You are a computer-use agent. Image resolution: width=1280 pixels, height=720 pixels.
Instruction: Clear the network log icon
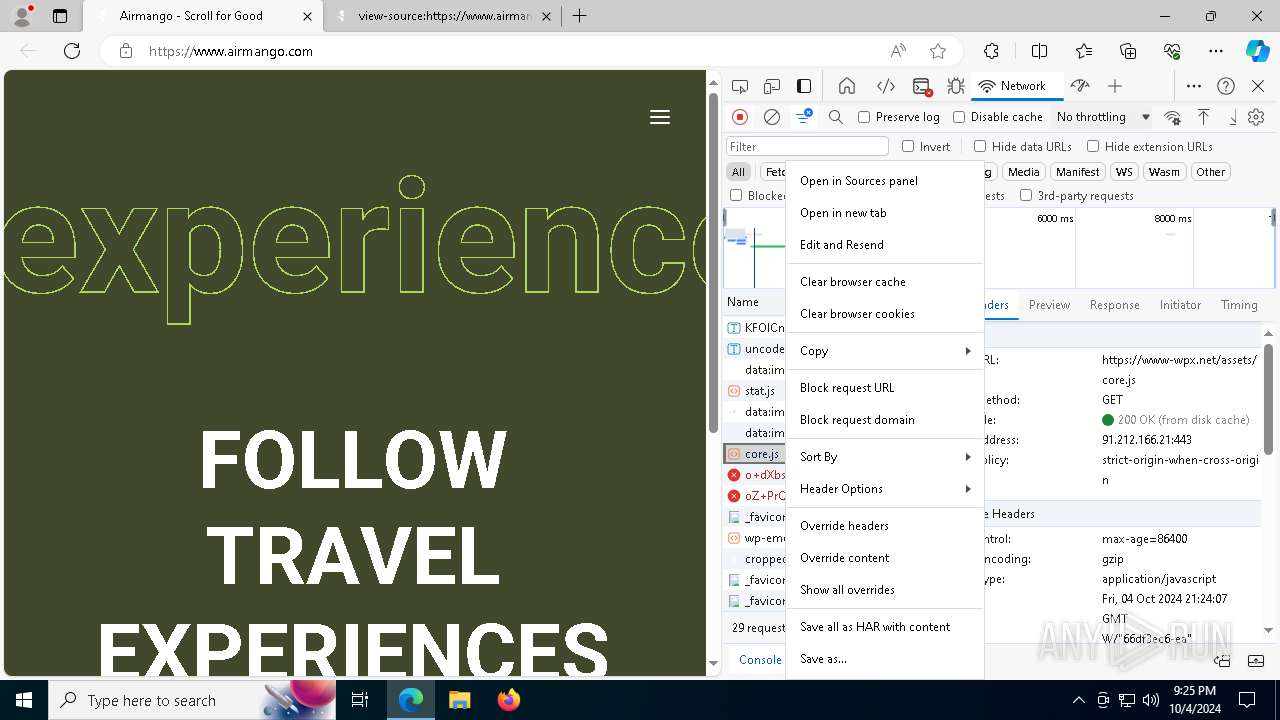click(772, 117)
